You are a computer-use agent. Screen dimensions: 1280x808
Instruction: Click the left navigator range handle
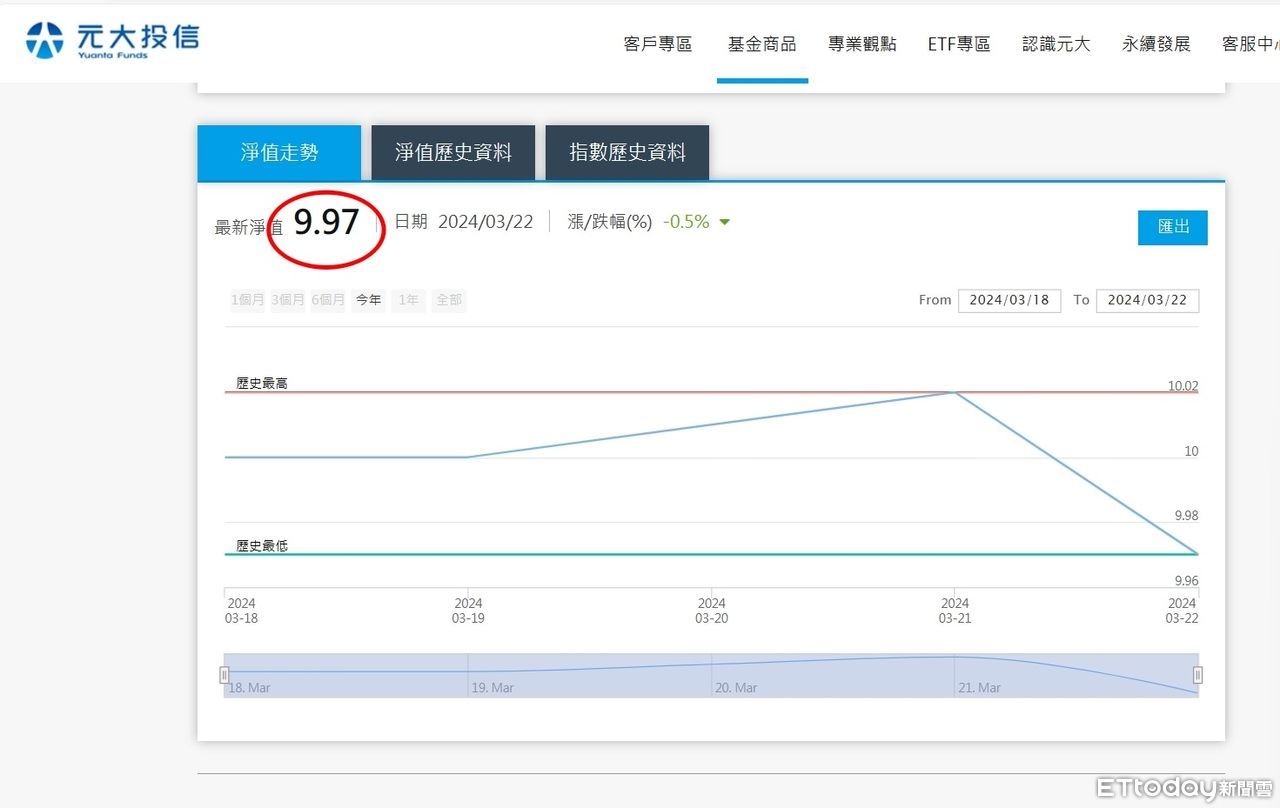coord(224,675)
